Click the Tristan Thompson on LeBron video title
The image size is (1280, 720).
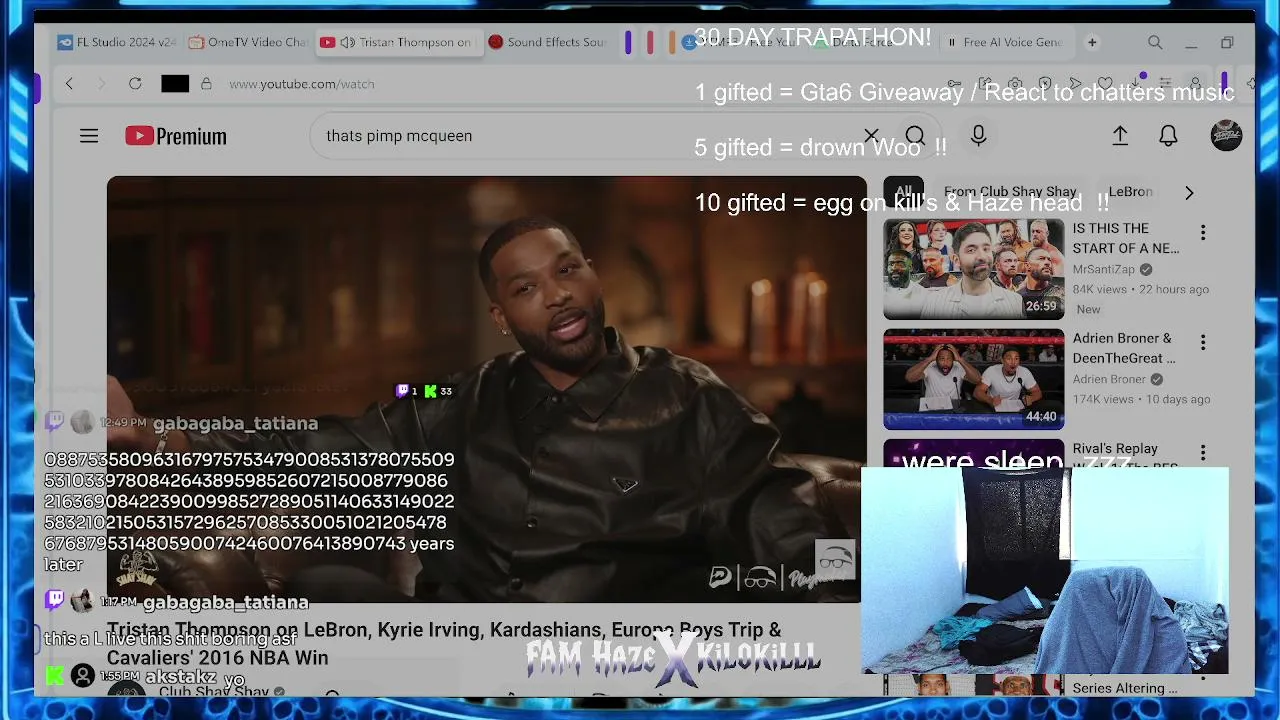tap(444, 643)
